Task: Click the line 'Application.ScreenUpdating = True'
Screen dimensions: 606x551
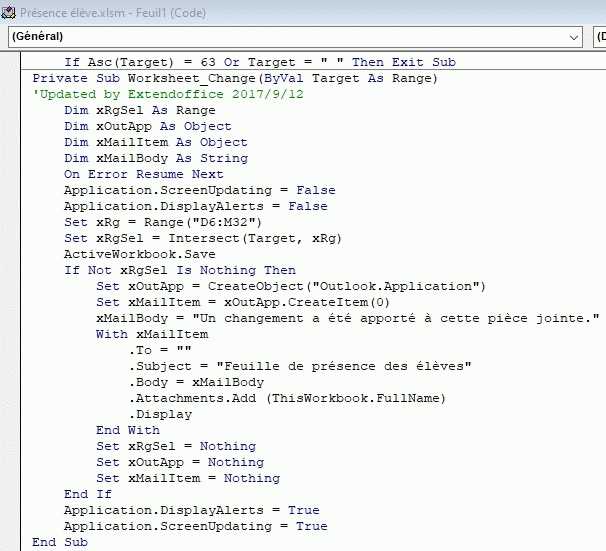Action: 196,526
